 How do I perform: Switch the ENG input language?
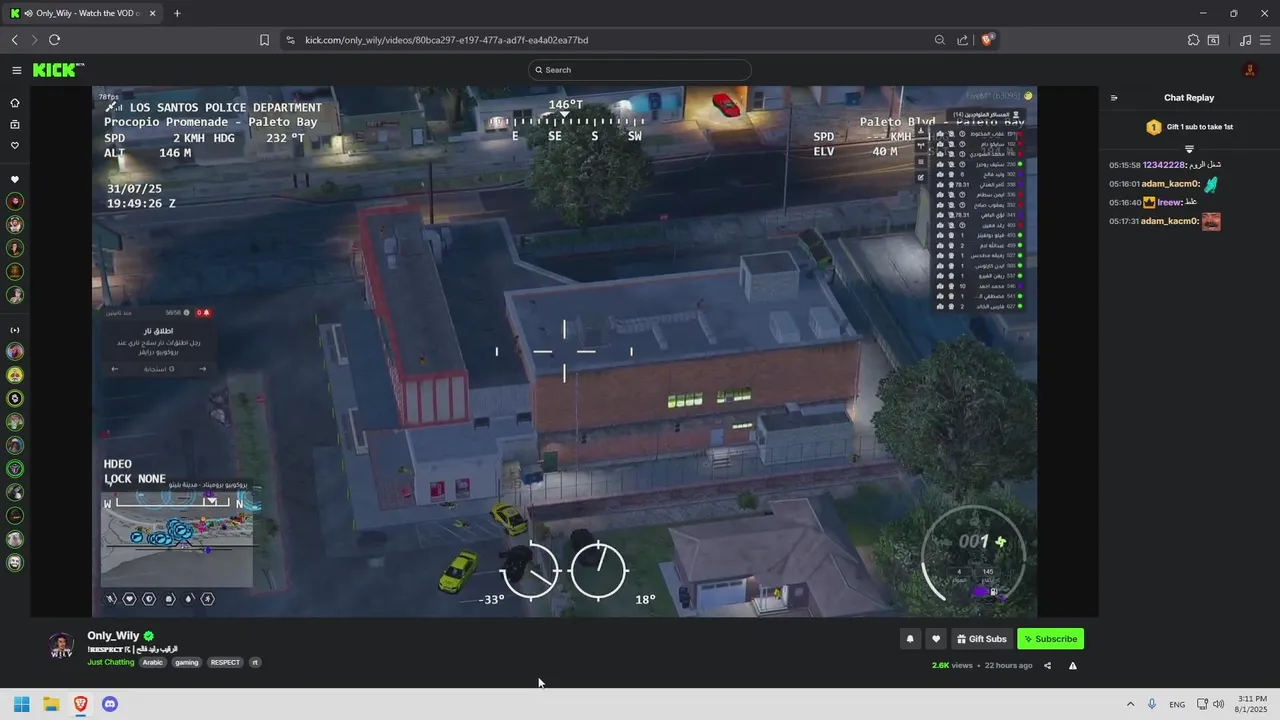(1177, 704)
